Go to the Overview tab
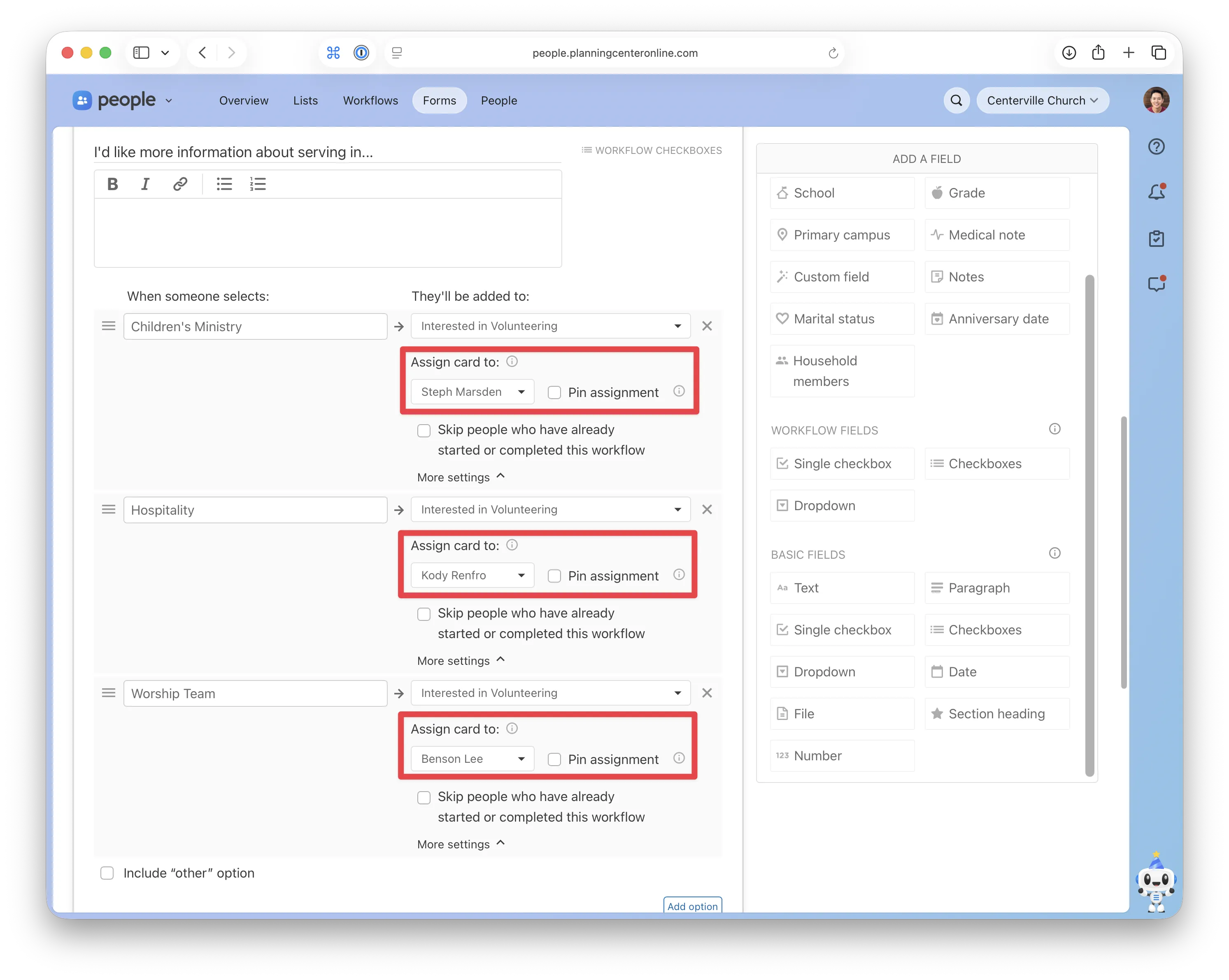This screenshot has height=980, width=1229. [243, 100]
